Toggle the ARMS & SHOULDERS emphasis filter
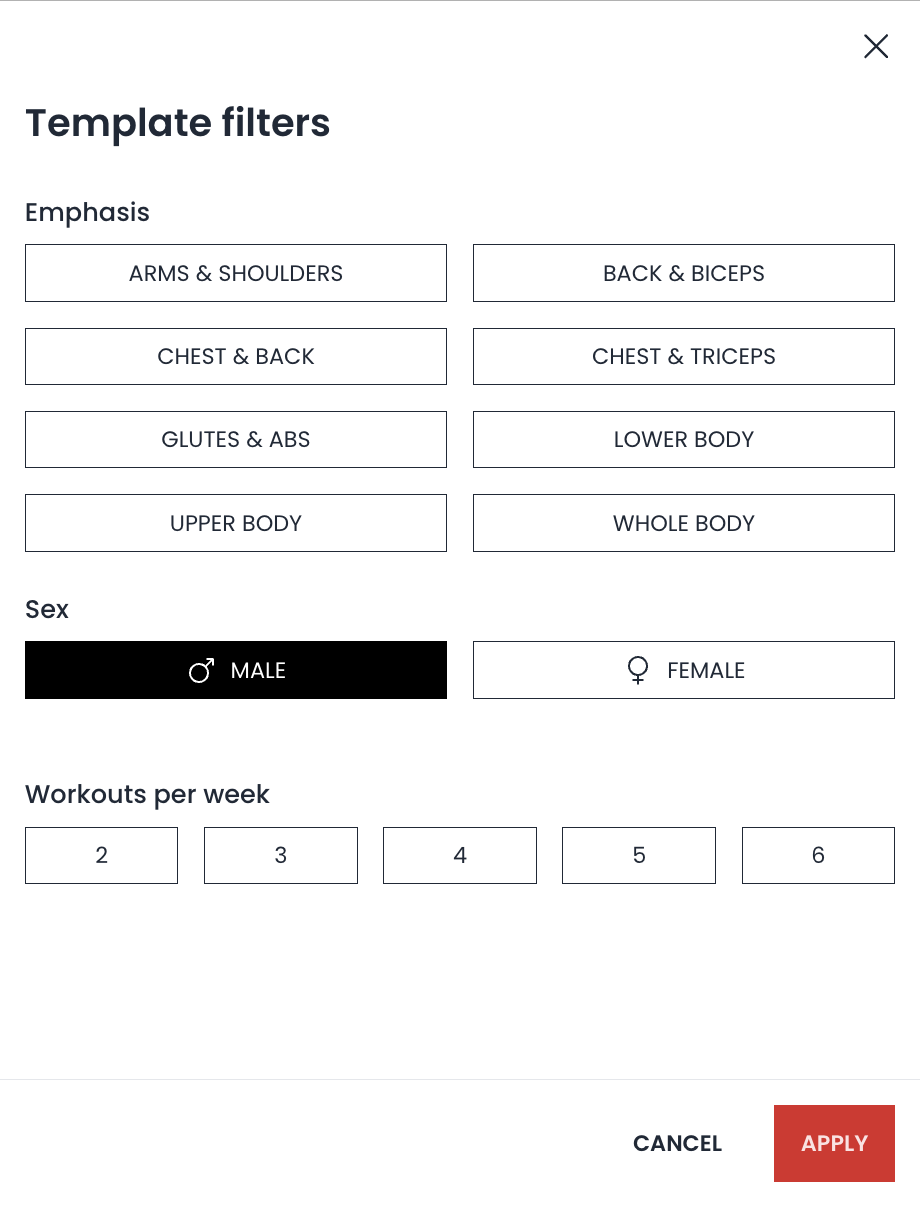920x1208 pixels. point(235,273)
